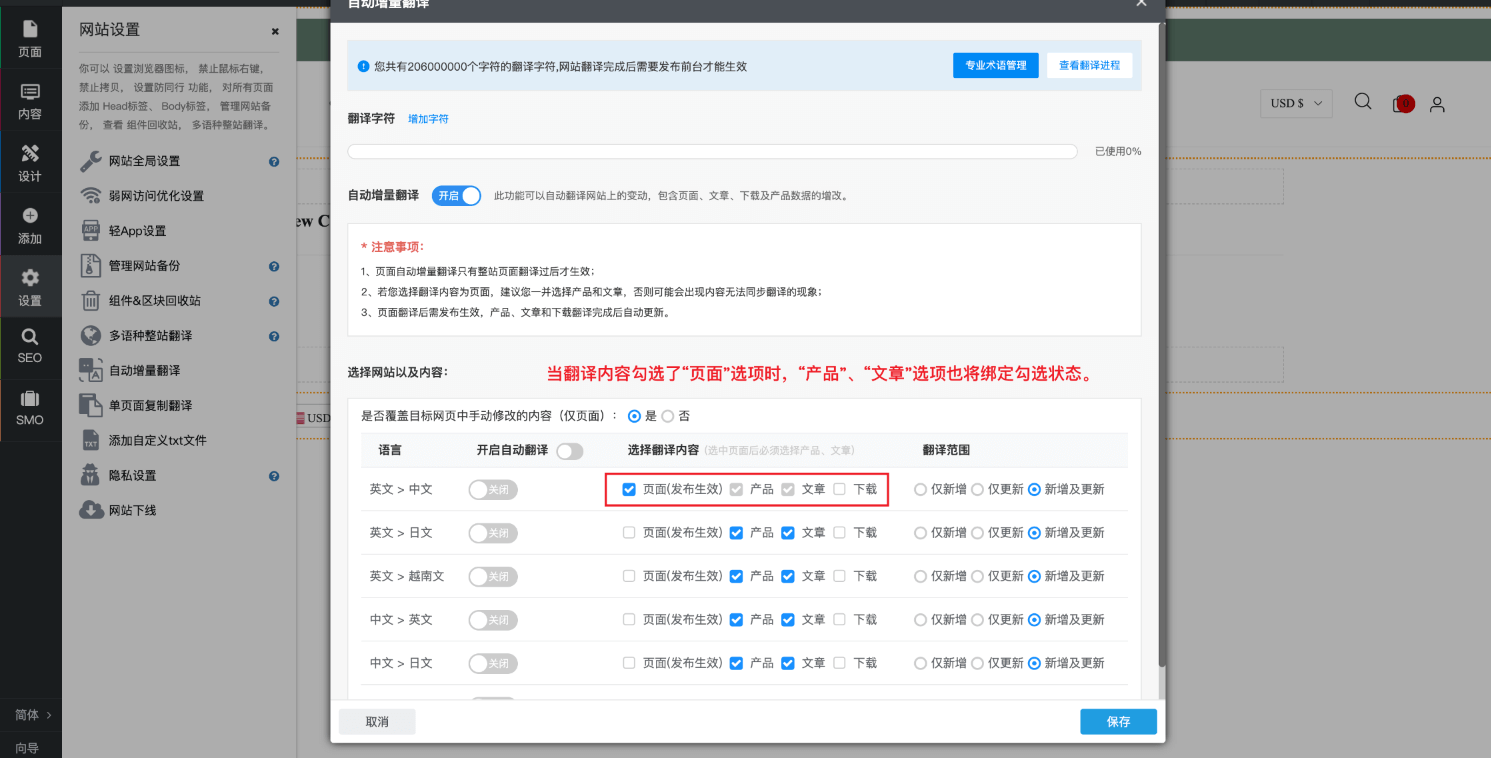Click the 翻译字符 usage progress bar
The image size is (1491, 758).
pos(712,152)
